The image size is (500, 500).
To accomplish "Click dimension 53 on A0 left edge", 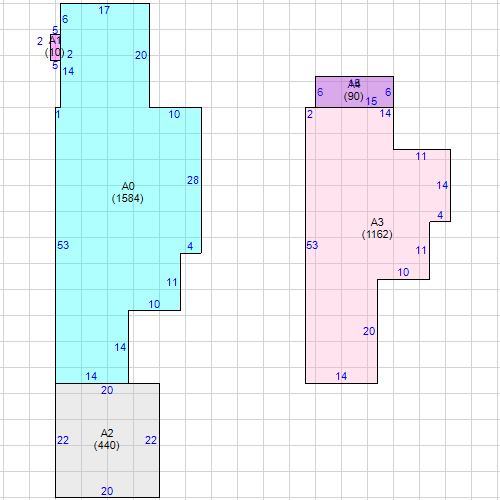I will point(63,245).
